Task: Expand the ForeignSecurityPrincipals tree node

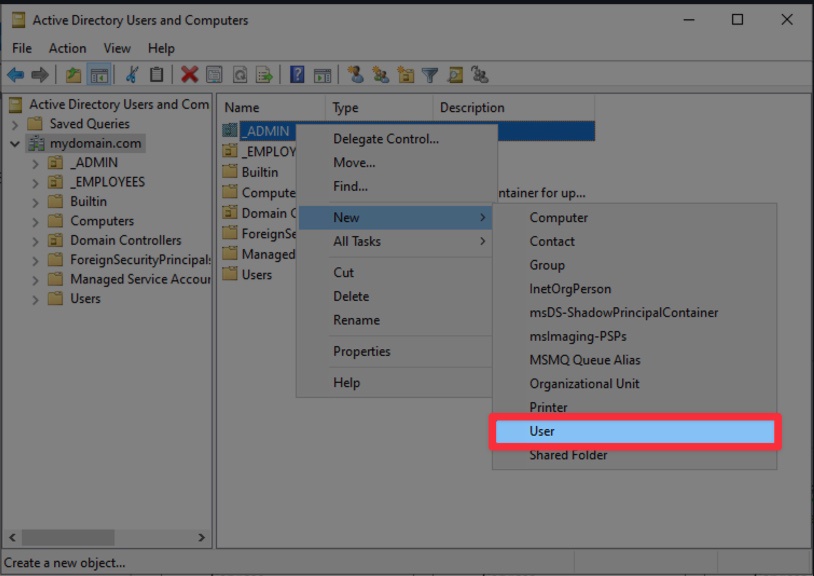Action: coord(35,260)
